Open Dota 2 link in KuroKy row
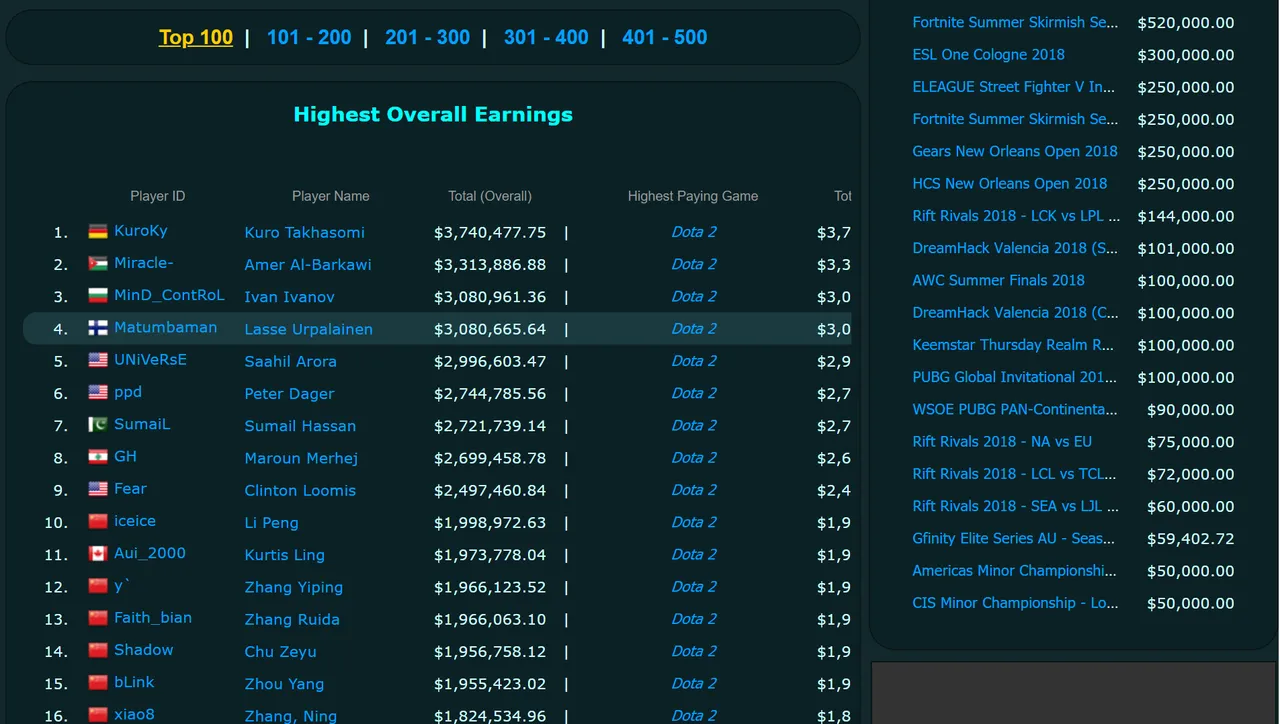The image size is (1280, 724). click(694, 232)
